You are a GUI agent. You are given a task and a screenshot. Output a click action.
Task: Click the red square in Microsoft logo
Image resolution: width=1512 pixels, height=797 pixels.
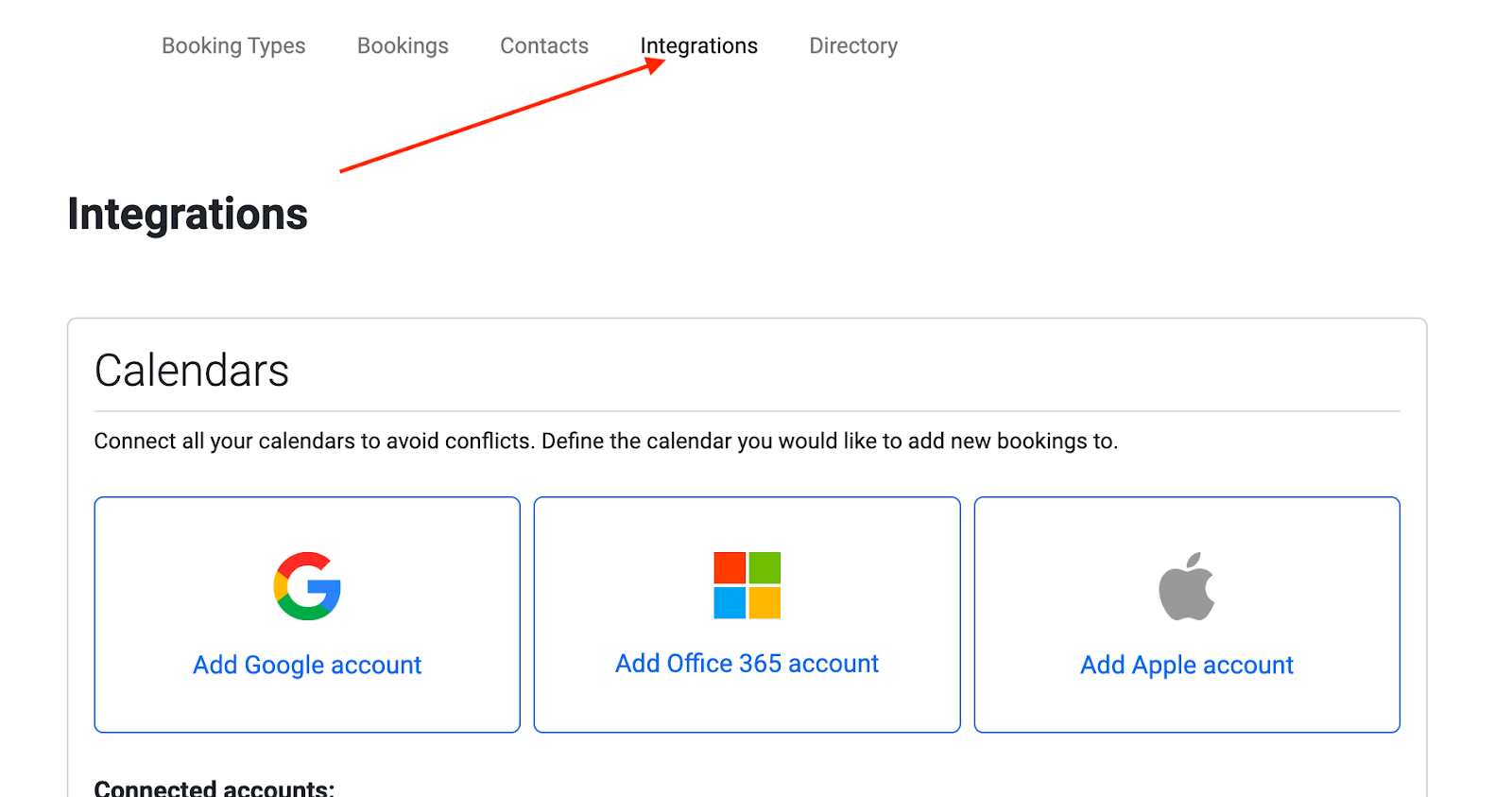pyautogui.click(x=730, y=568)
